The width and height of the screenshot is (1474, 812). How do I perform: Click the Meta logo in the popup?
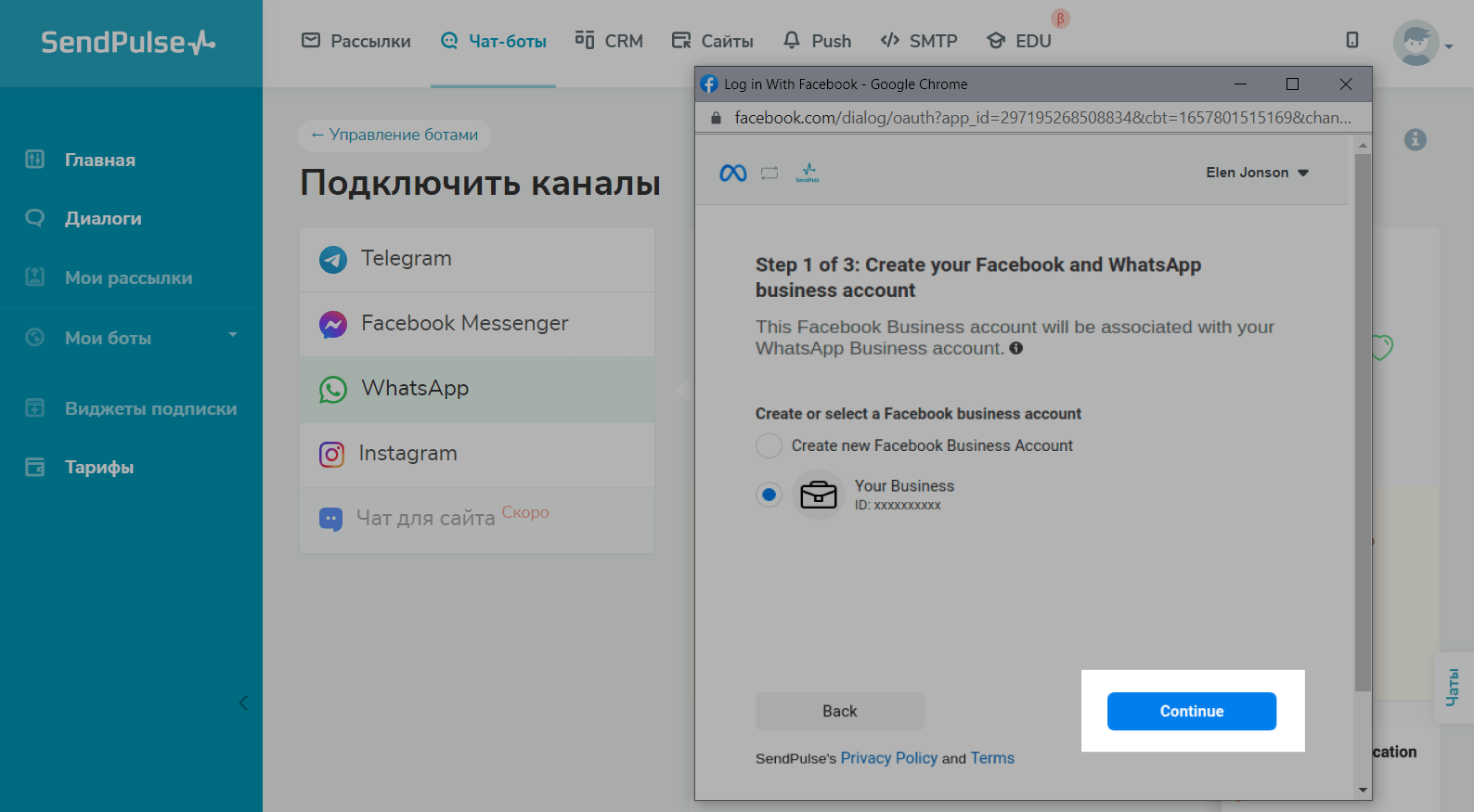(733, 173)
